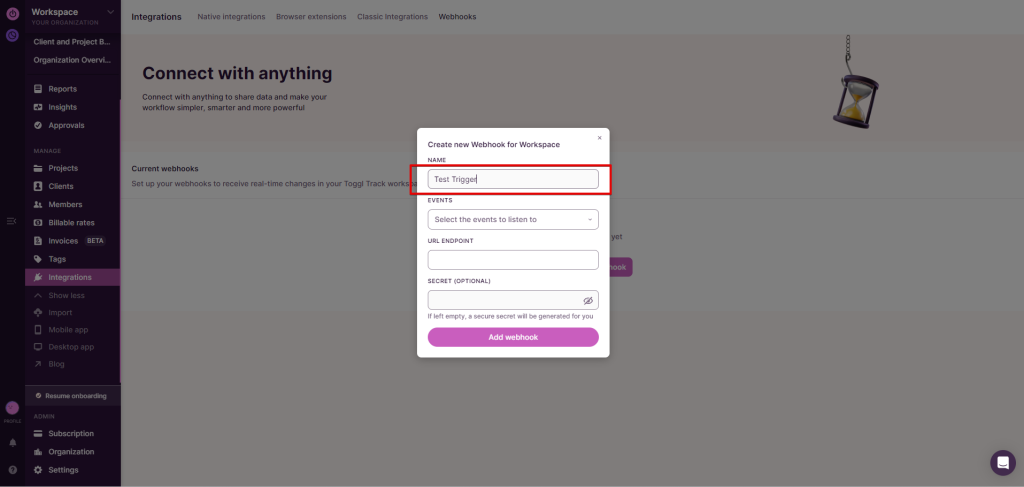The image size is (1024, 487).
Task: Close the Create new Webhook dialog
Action: pyautogui.click(x=599, y=138)
